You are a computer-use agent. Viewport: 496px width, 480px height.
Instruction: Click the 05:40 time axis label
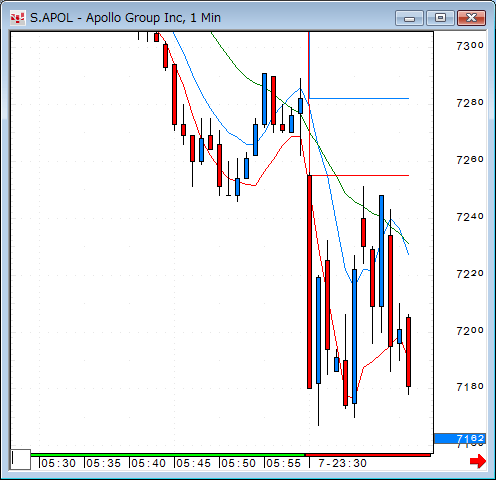click(x=148, y=463)
